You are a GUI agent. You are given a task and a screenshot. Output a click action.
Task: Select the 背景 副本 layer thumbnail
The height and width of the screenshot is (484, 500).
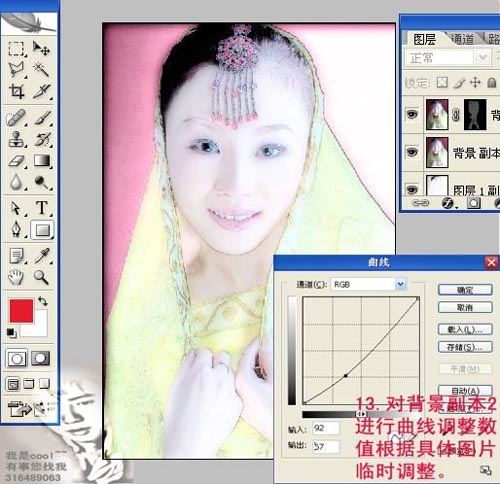(437, 152)
